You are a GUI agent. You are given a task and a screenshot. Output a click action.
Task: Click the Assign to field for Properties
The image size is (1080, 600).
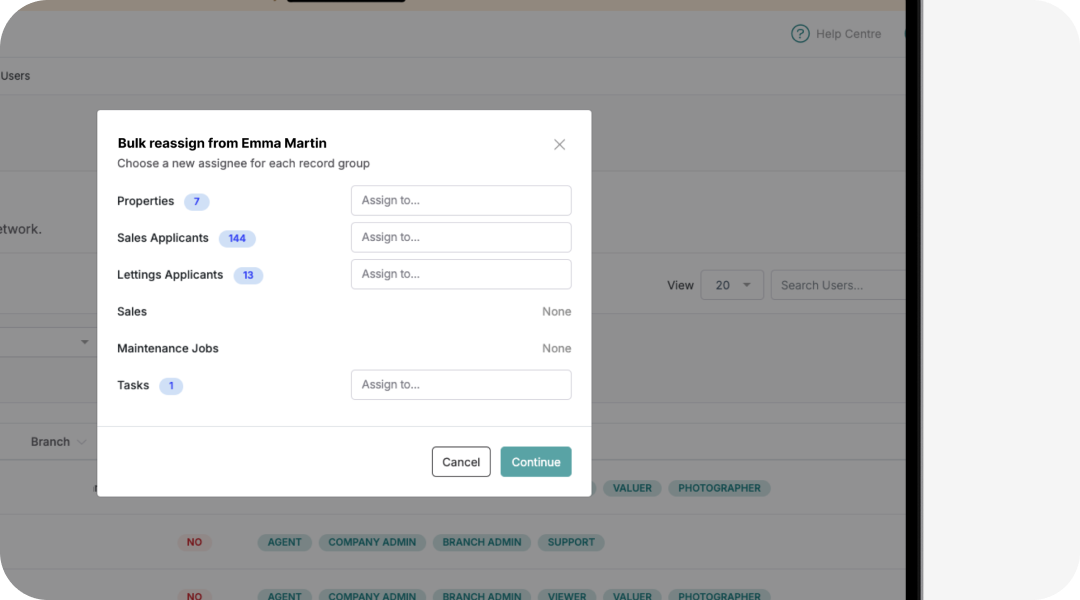[460, 200]
